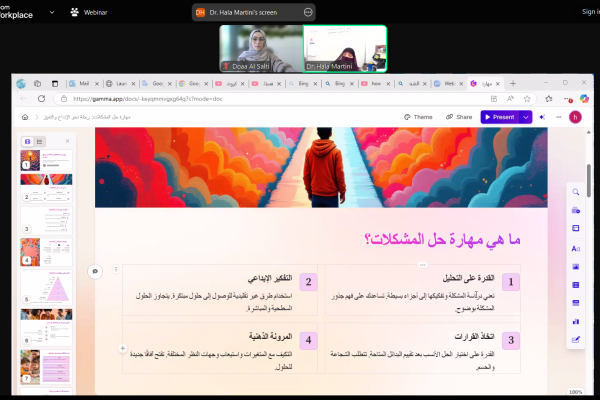600x400 pixels.
Task: Open the screen share options menu
Action: coord(308,12)
